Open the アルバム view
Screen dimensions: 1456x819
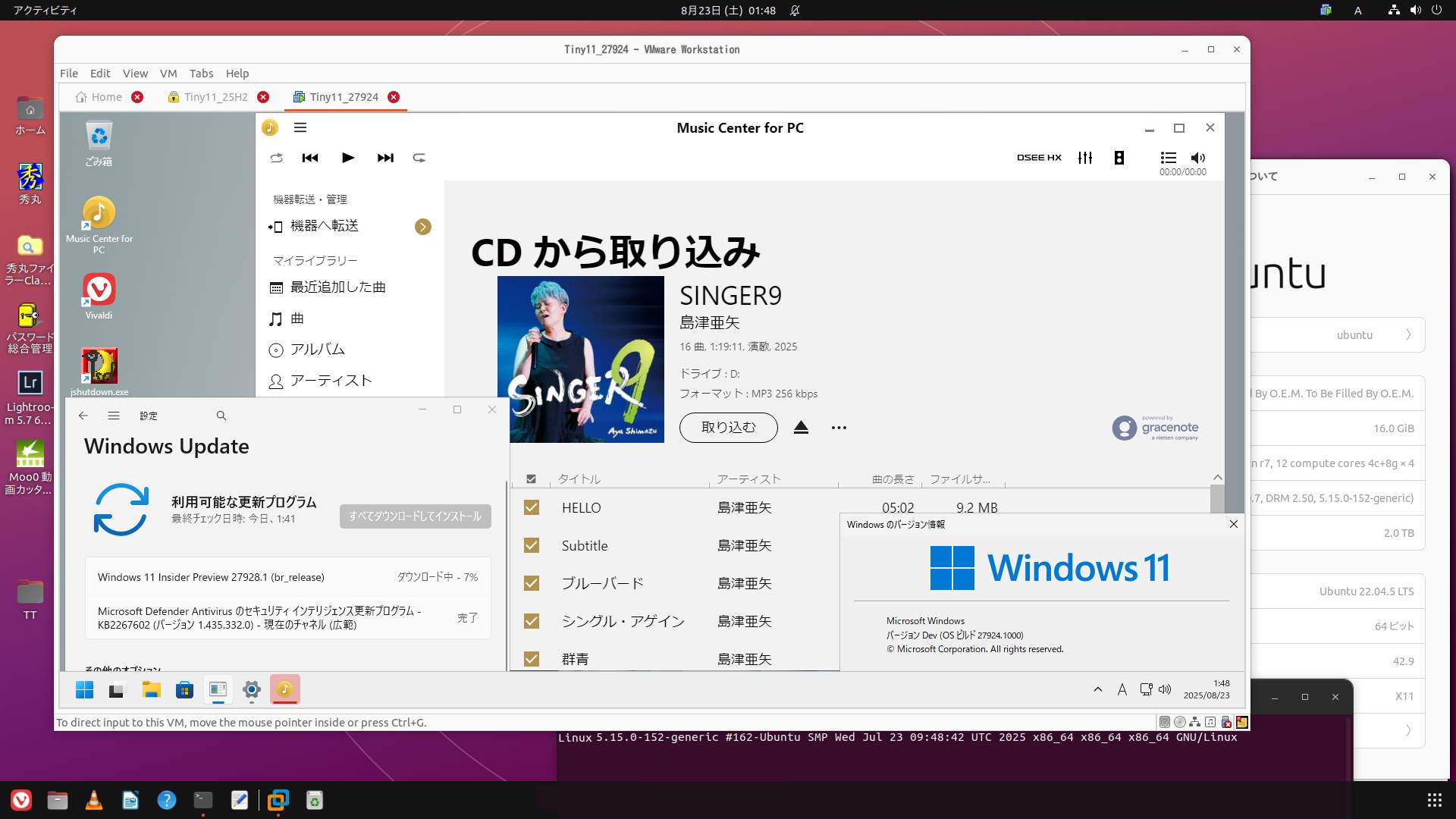307,350
